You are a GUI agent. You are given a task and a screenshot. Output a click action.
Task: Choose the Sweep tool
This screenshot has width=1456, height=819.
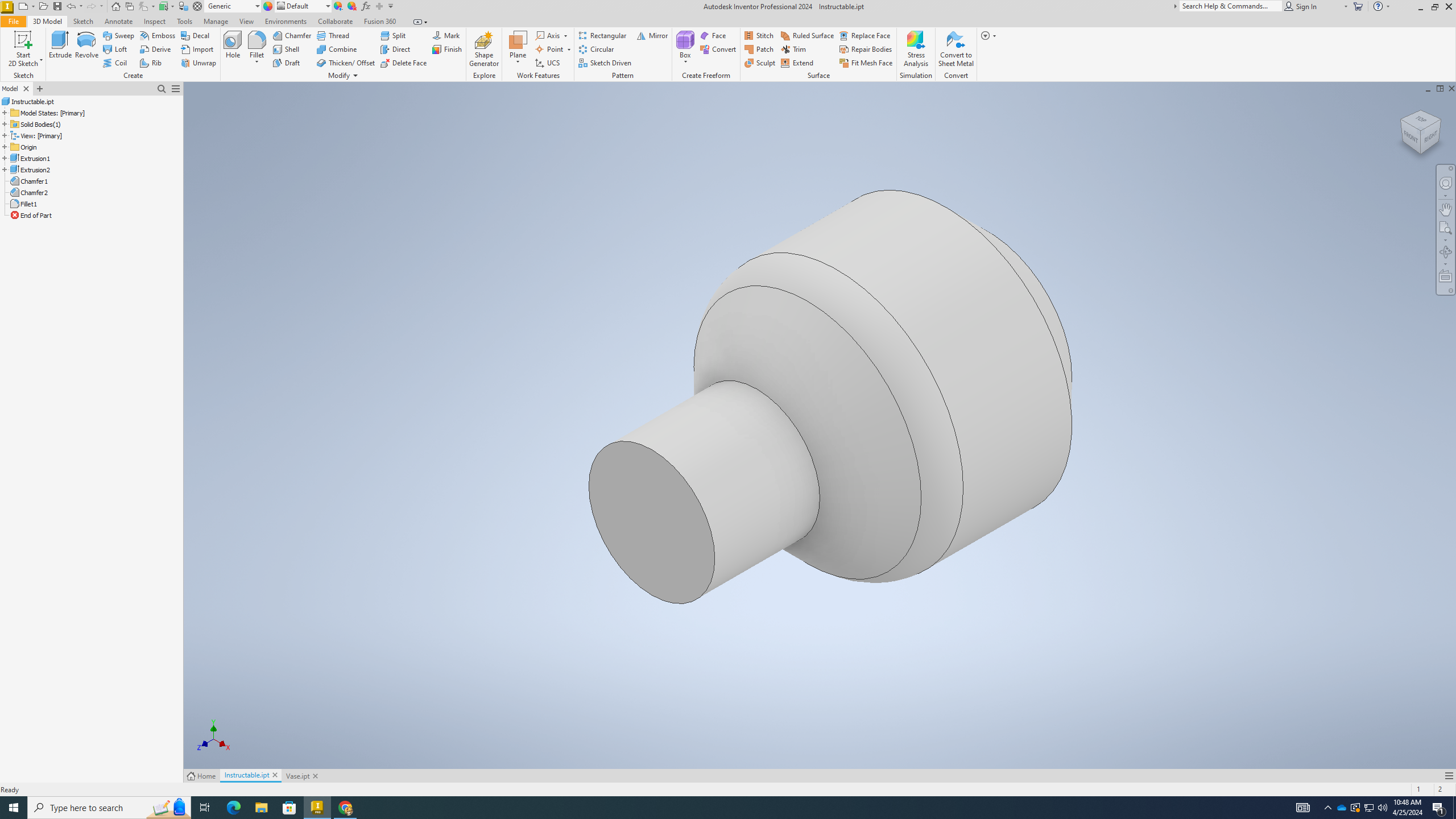pyautogui.click(x=118, y=35)
